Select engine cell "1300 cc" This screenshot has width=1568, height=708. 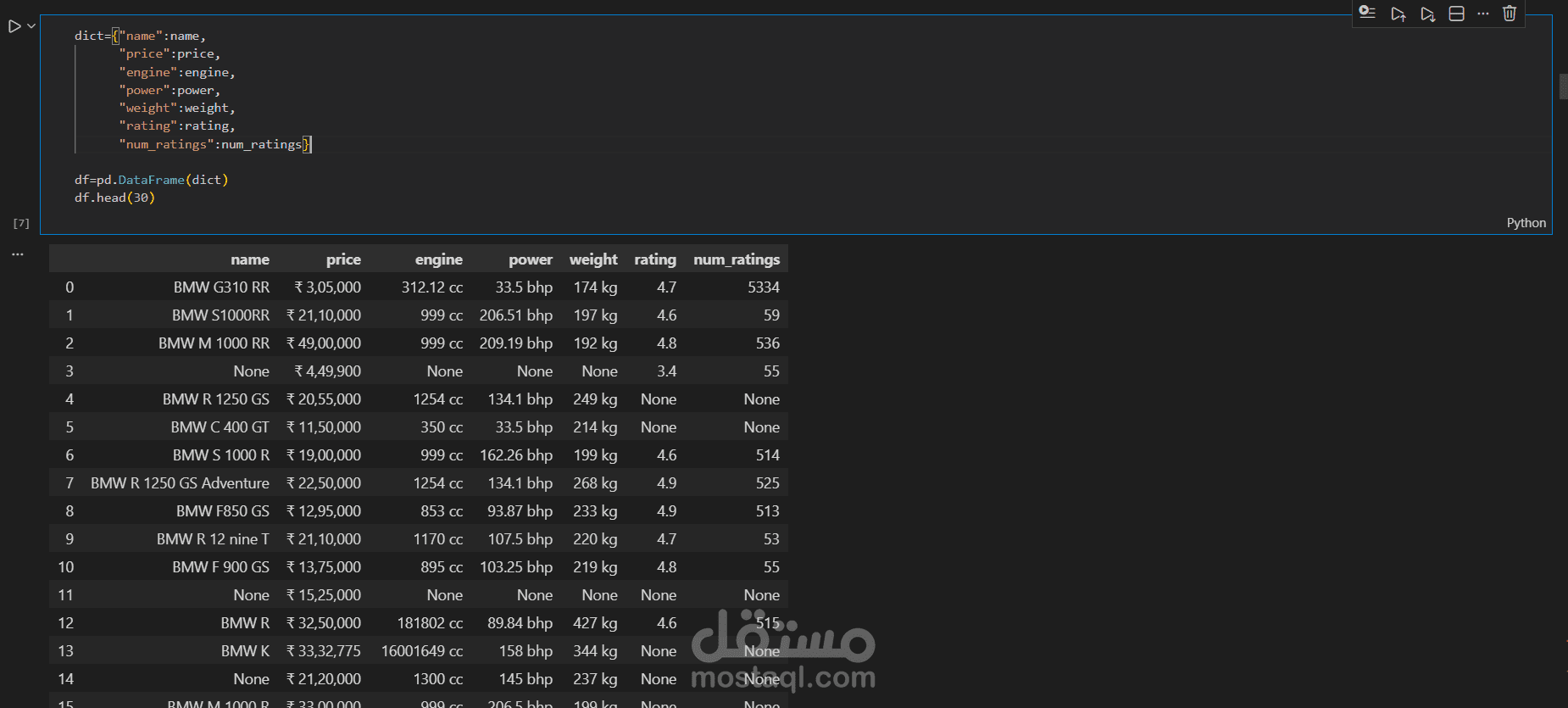[x=438, y=679]
